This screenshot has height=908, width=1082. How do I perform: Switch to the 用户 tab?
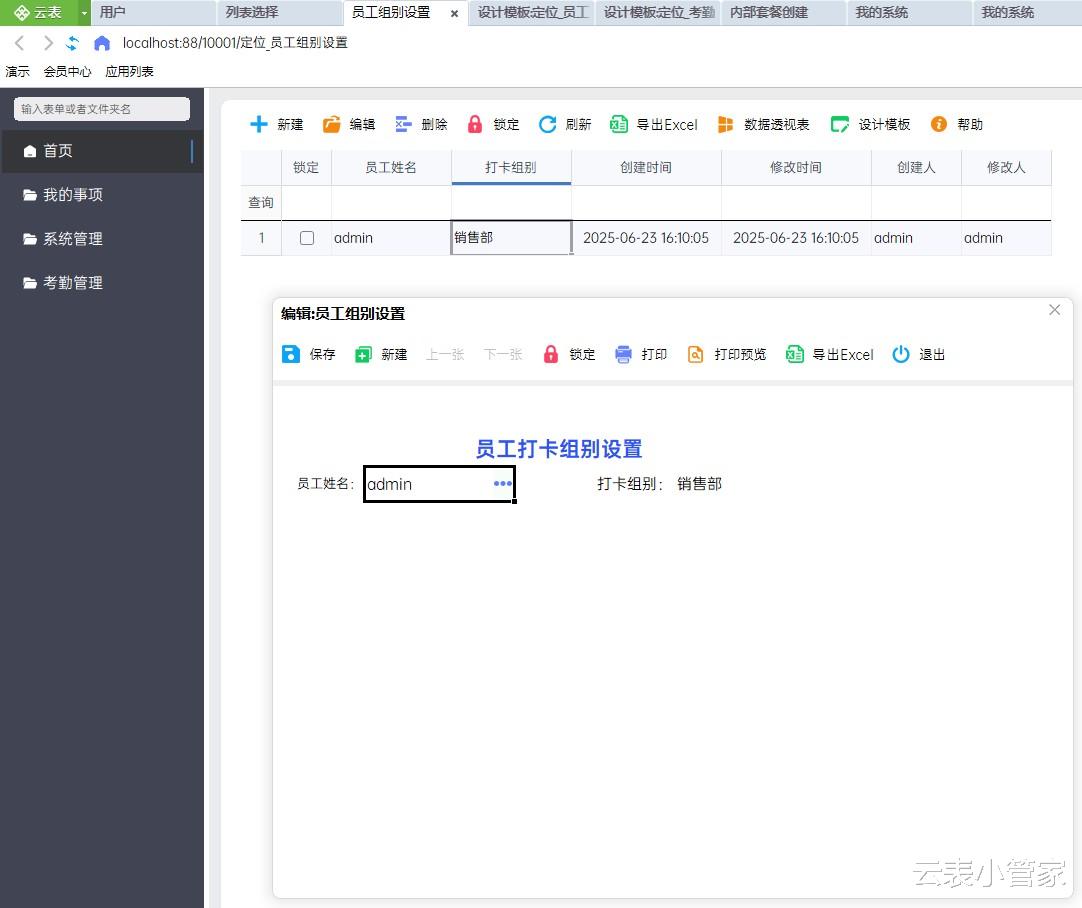(153, 12)
